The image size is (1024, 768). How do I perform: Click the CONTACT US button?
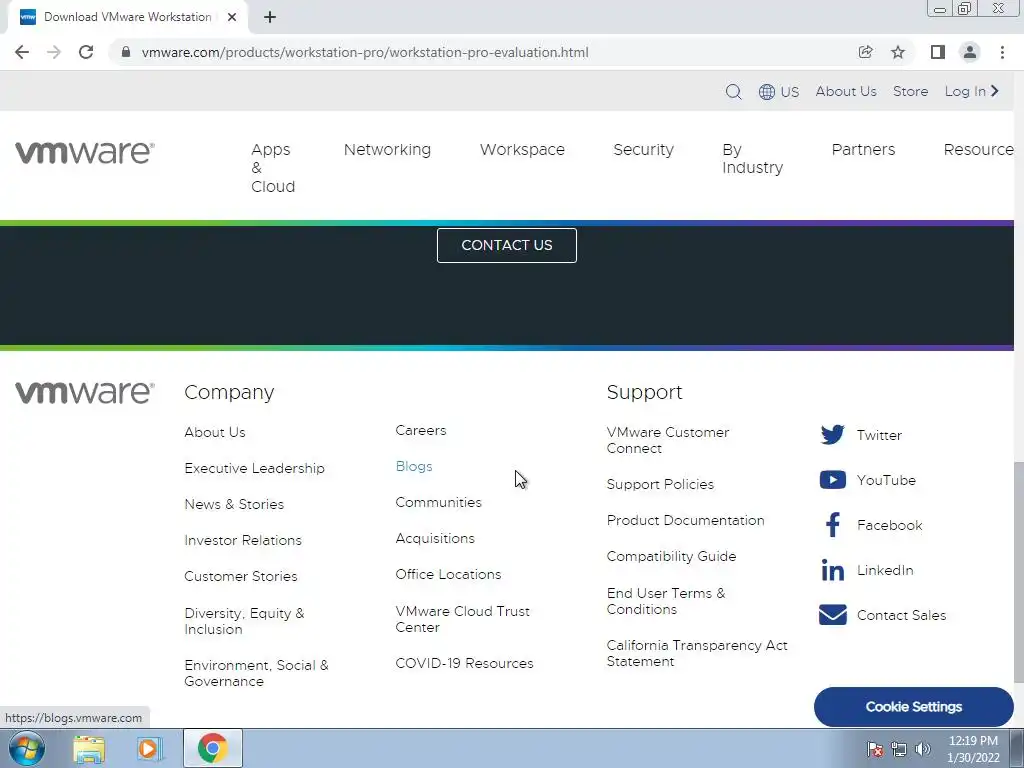pos(507,246)
